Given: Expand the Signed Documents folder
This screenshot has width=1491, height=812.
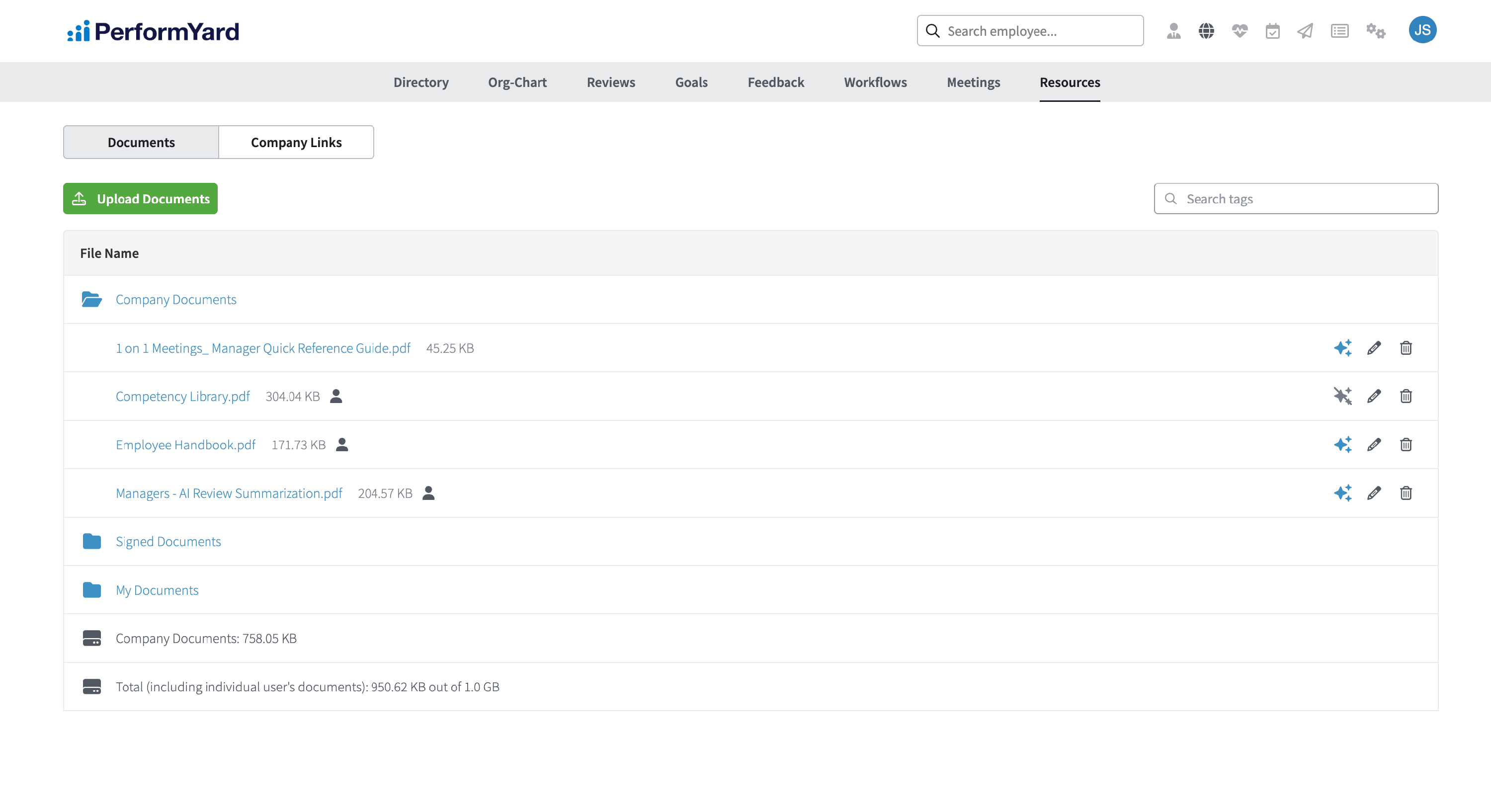Looking at the screenshot, I should tap(168, 541).
